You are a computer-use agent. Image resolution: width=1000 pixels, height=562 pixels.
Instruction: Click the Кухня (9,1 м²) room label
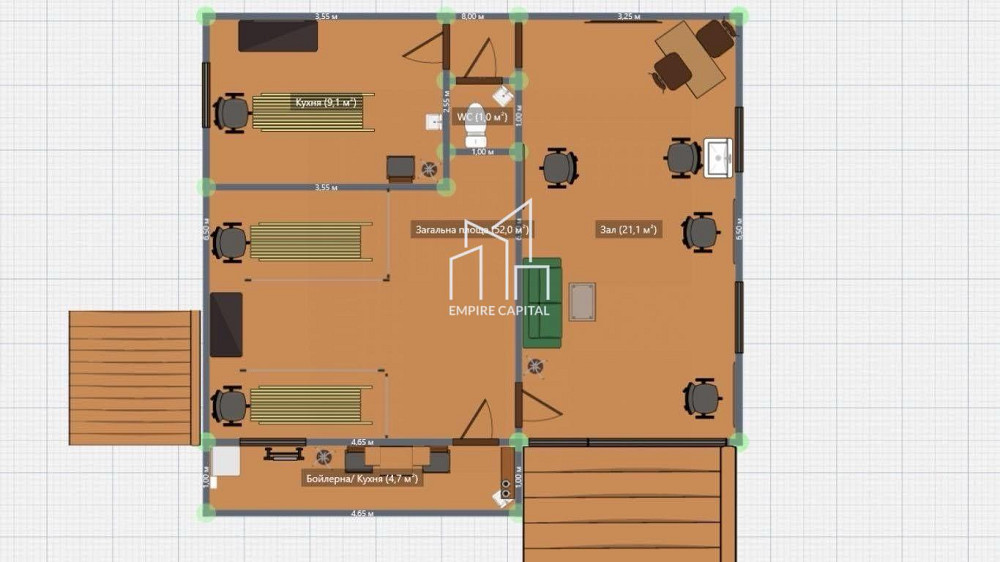point(326,102)
